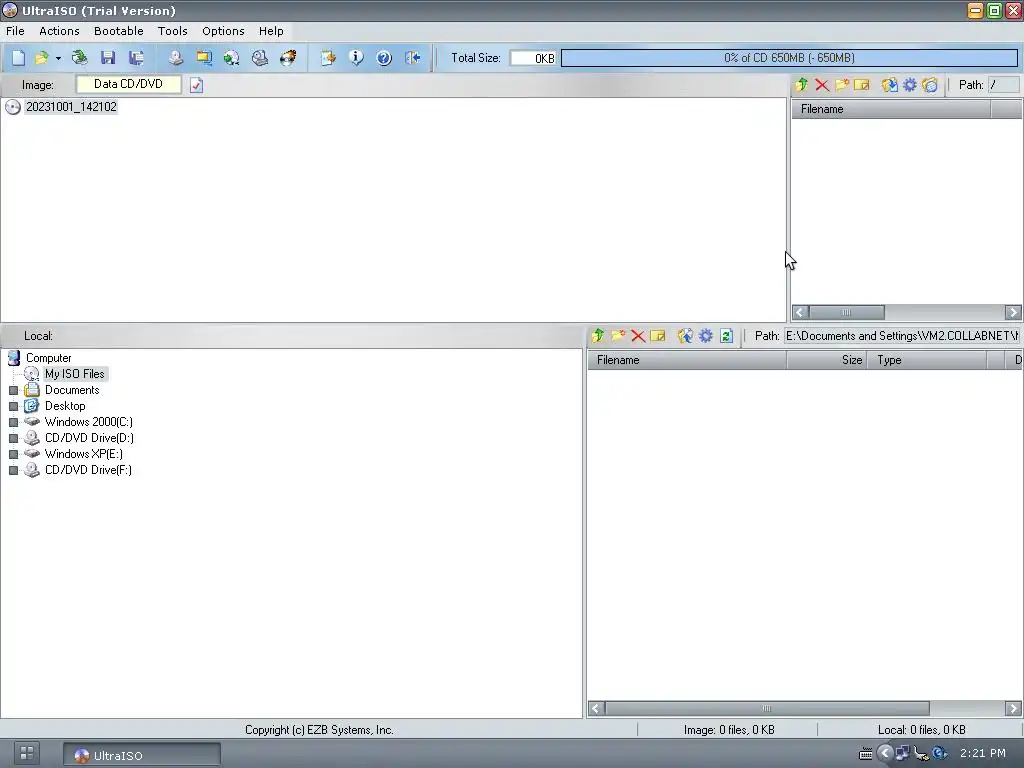This screenshot has height=768, width=1024.
Task: Open the Help menu
Action: point(271,31)
